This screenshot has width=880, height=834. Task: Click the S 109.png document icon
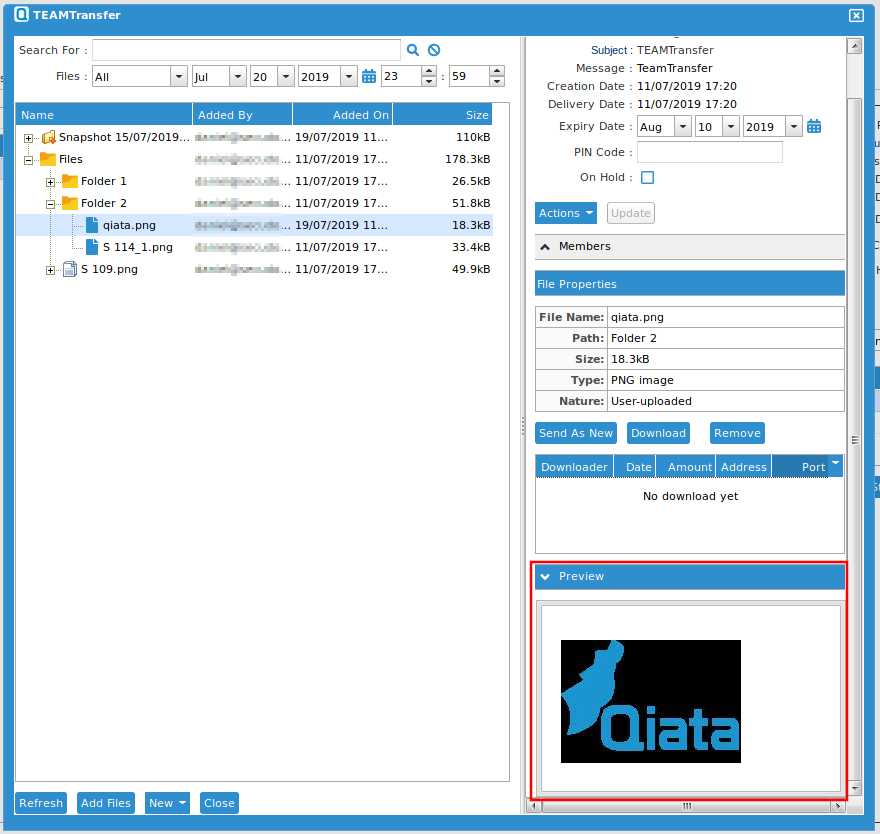pyautogui.click(x=68, y=268)
